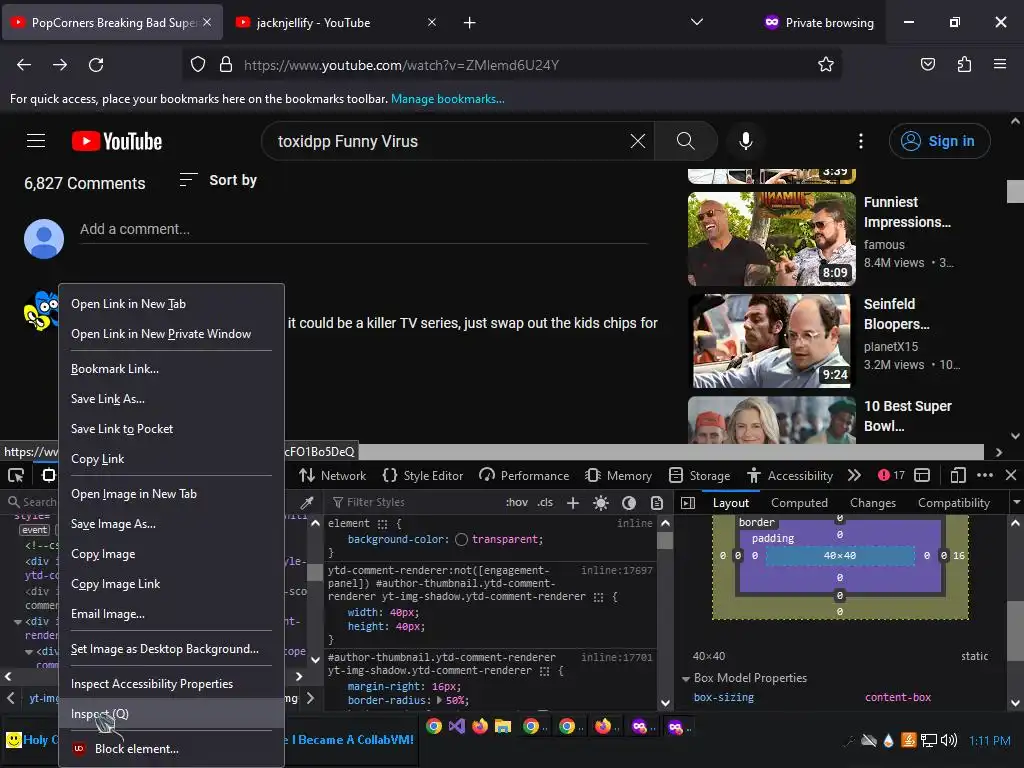Open new tab with plus button
This screenshot has width=1024, height=768.
[x=469, y=22]
